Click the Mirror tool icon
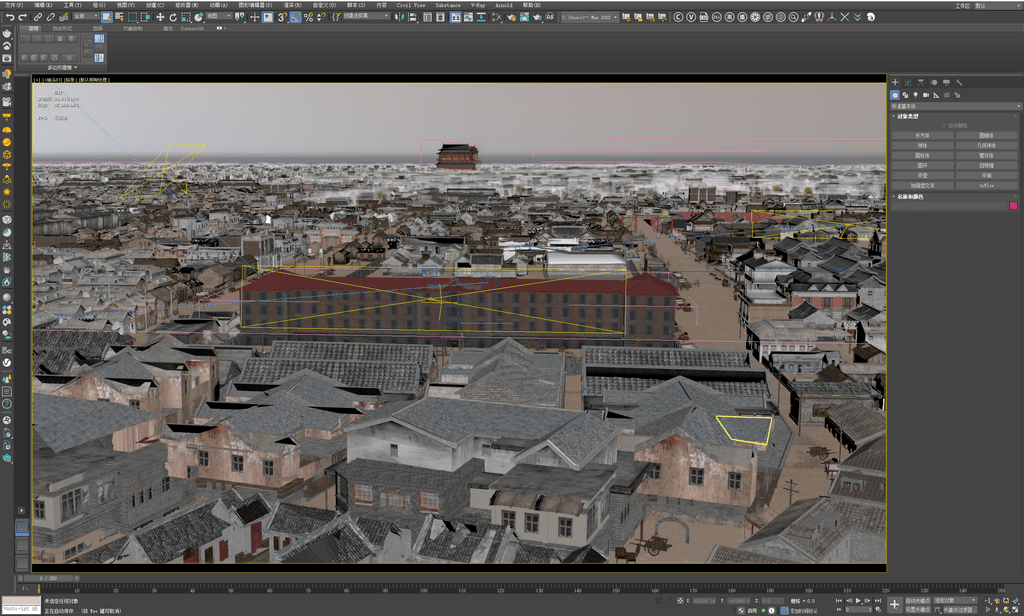 pyautogui.click(x=399, y=17)
